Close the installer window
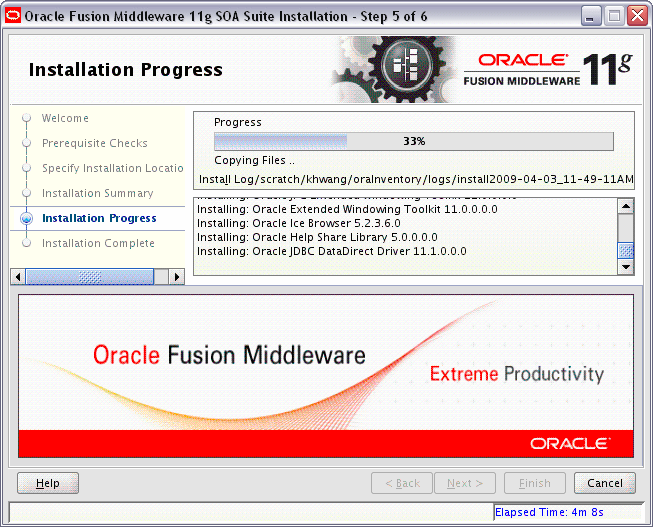Image resolution: width=653 pixels, height=527 pixels. 638,16
